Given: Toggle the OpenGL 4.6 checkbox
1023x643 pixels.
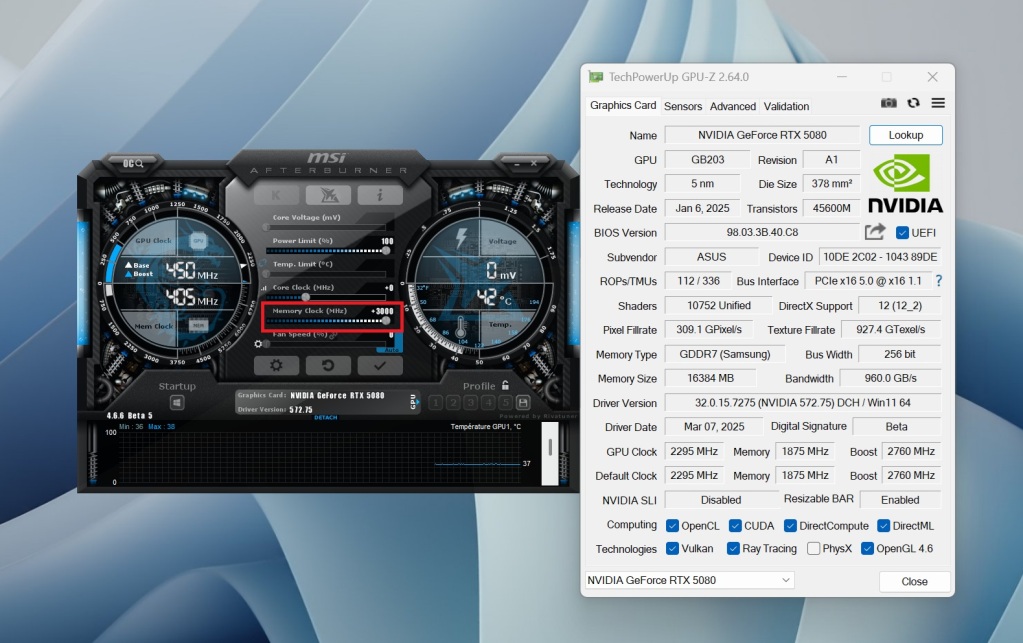Looking at the screenshot, I should point(867,548).
